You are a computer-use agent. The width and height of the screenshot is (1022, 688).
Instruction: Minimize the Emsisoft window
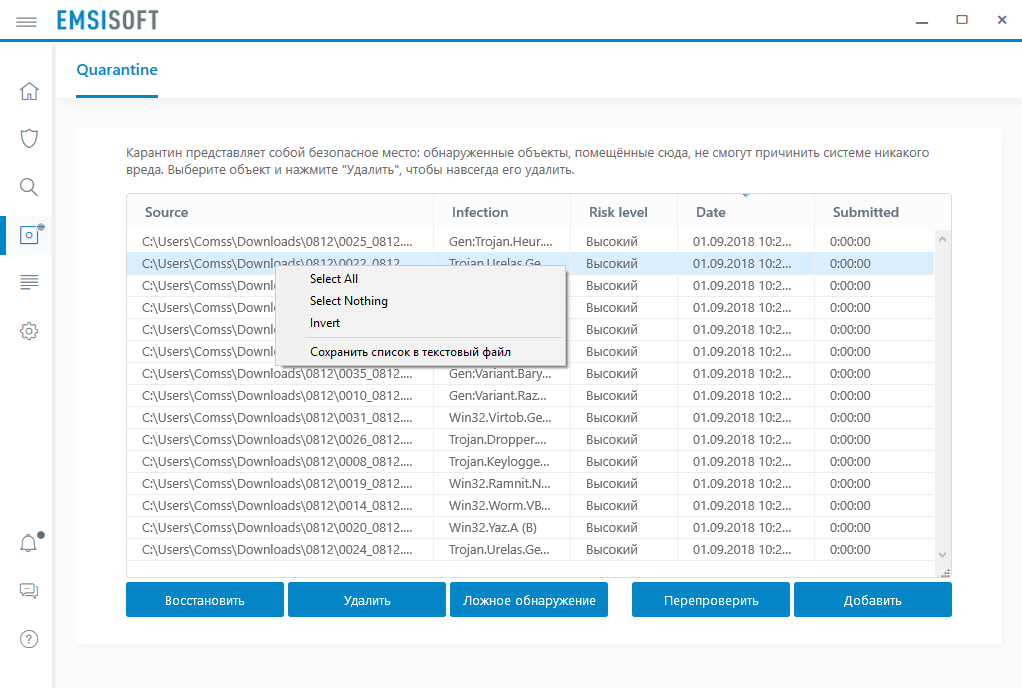coord(922,20)
